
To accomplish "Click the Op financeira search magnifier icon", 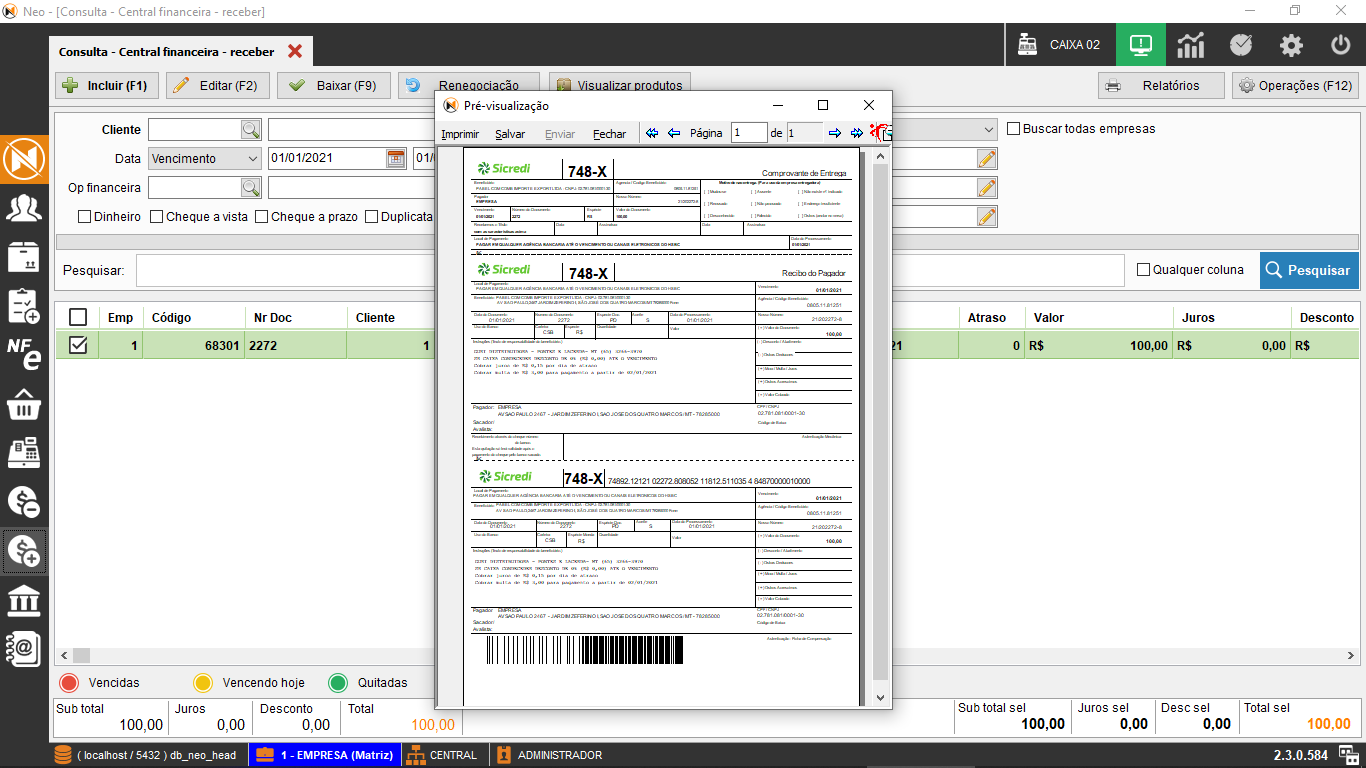I will tap(250, 187).
